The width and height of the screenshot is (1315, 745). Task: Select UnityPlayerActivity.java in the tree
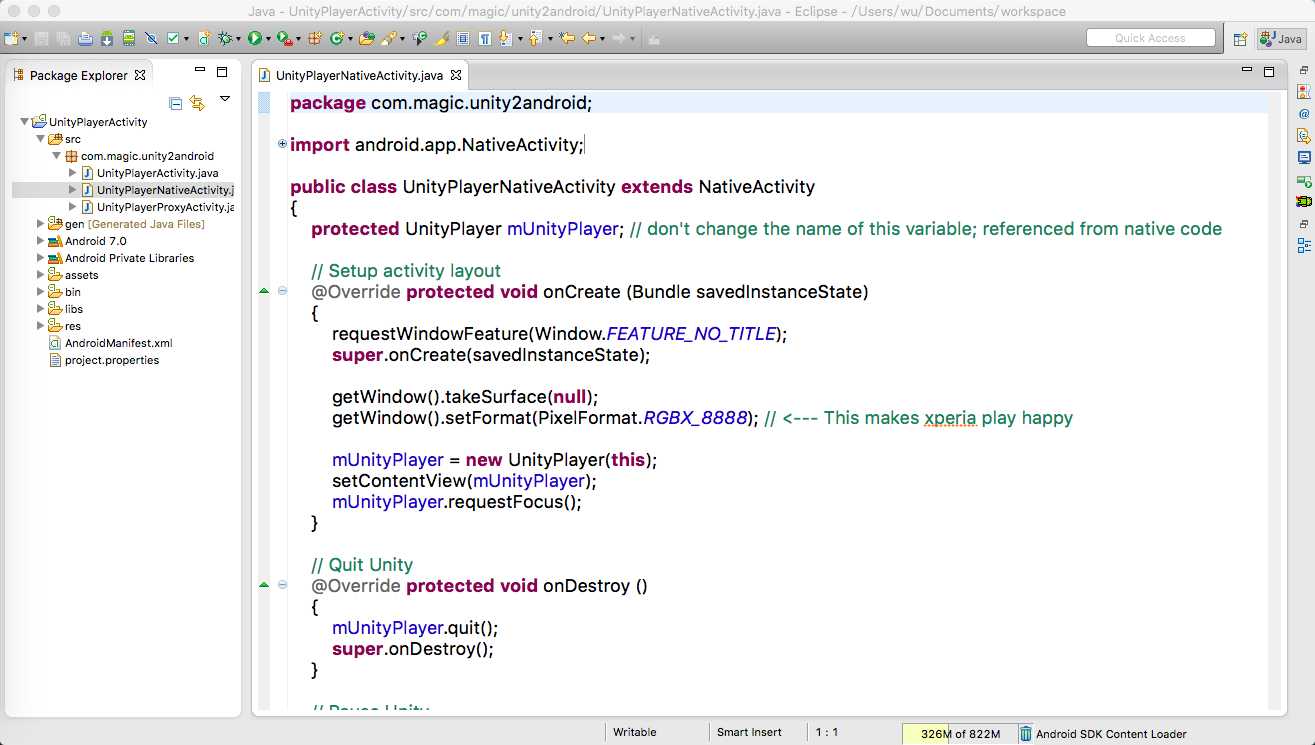(157, 173)
